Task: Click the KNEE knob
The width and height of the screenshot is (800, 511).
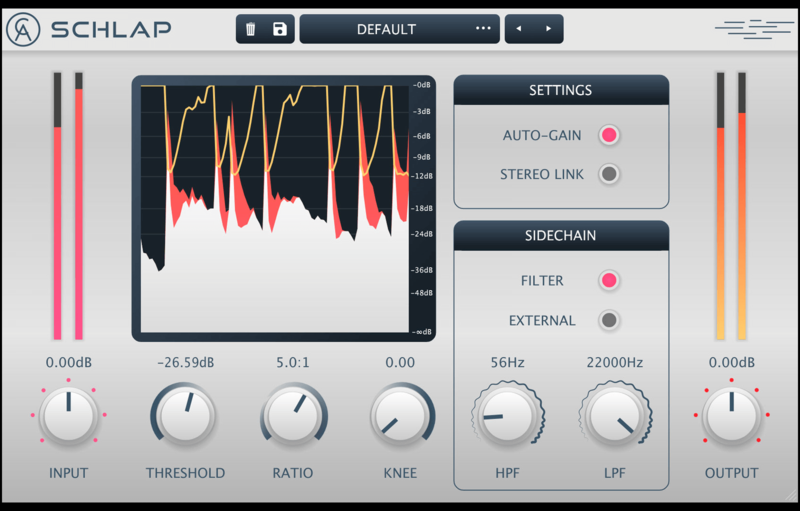Action: click(401, 416)
